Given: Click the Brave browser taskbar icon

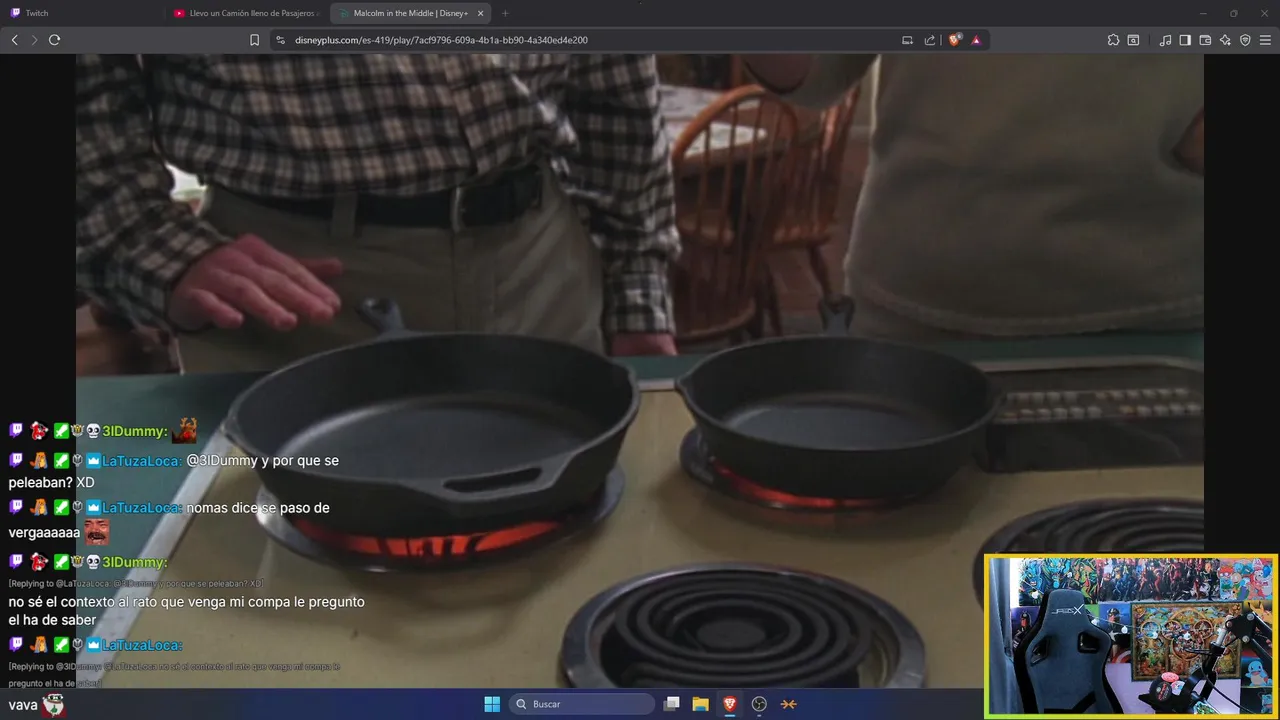Looking at the screenshot, I should pos(730,704).
